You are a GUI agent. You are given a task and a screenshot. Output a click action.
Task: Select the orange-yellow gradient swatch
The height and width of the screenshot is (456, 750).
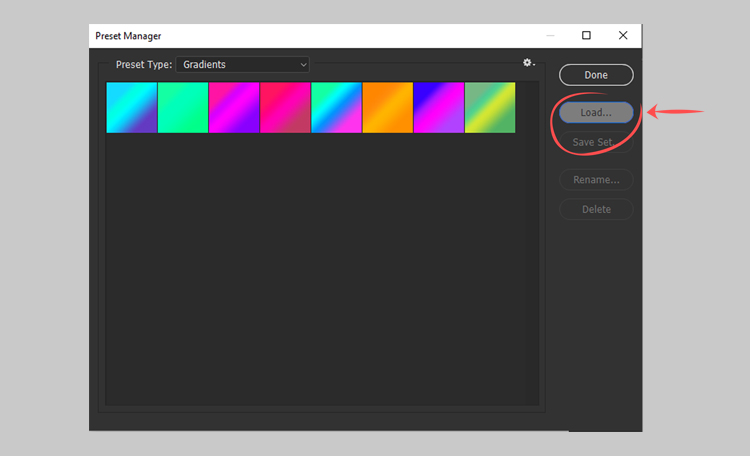point(387,107)
